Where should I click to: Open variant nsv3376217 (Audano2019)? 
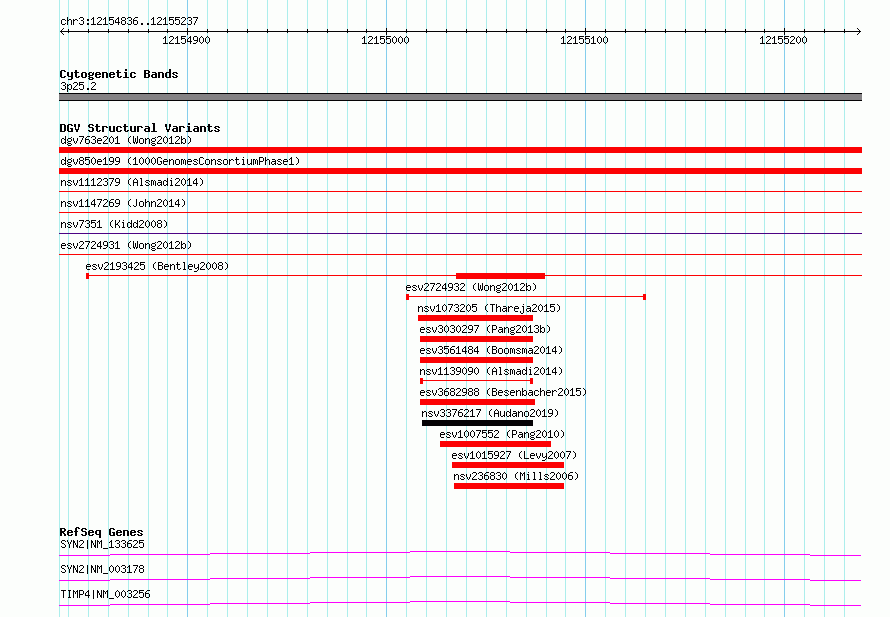click(490, 413)
